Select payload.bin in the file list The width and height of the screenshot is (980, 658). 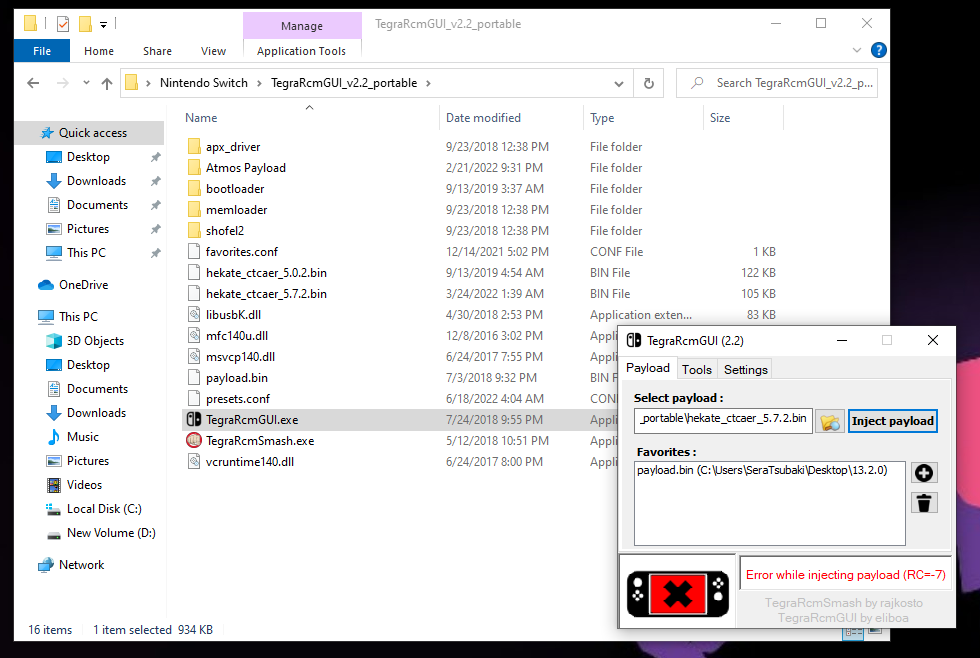236,378
